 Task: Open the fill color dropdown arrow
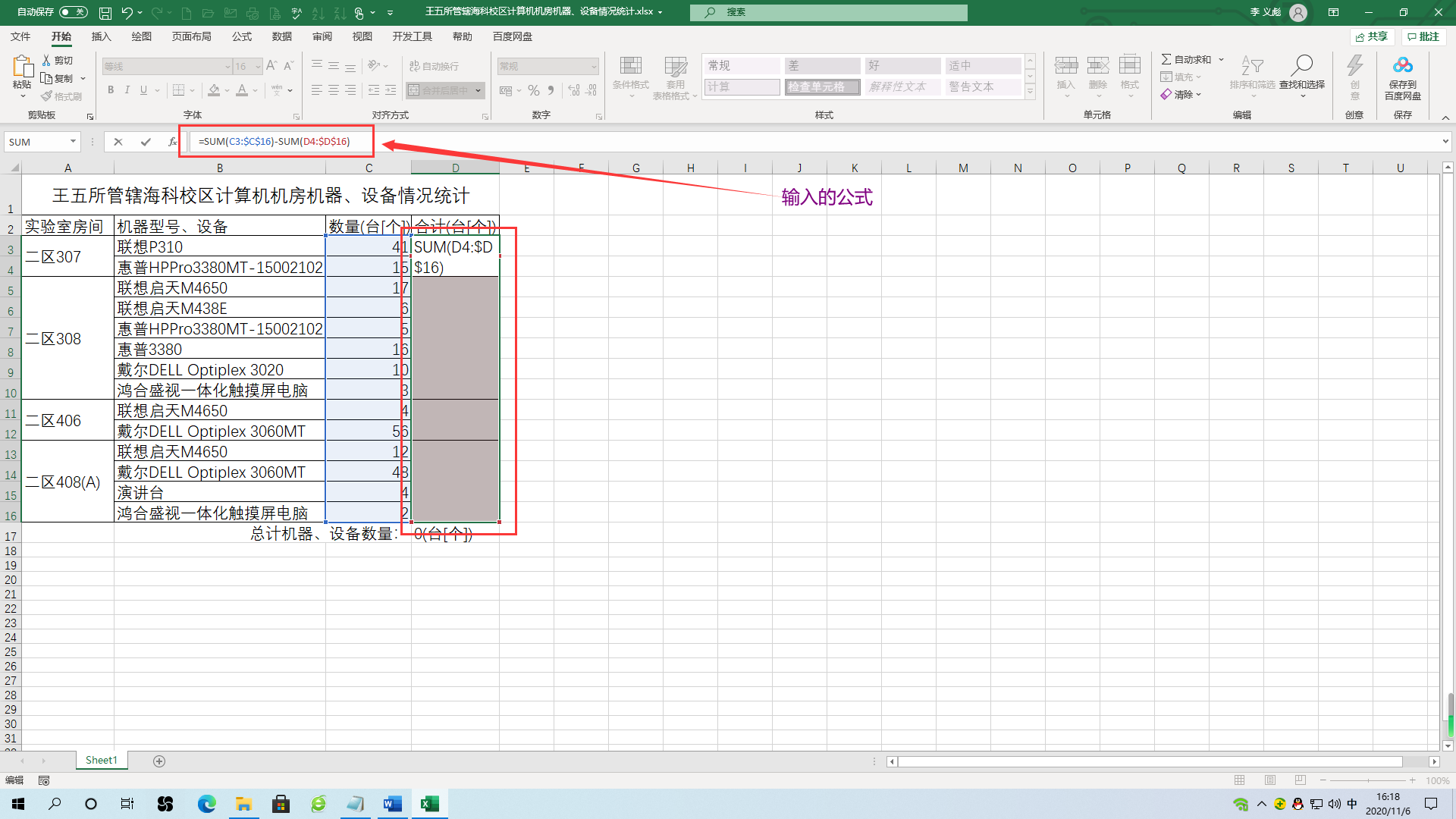coord(227,90)
